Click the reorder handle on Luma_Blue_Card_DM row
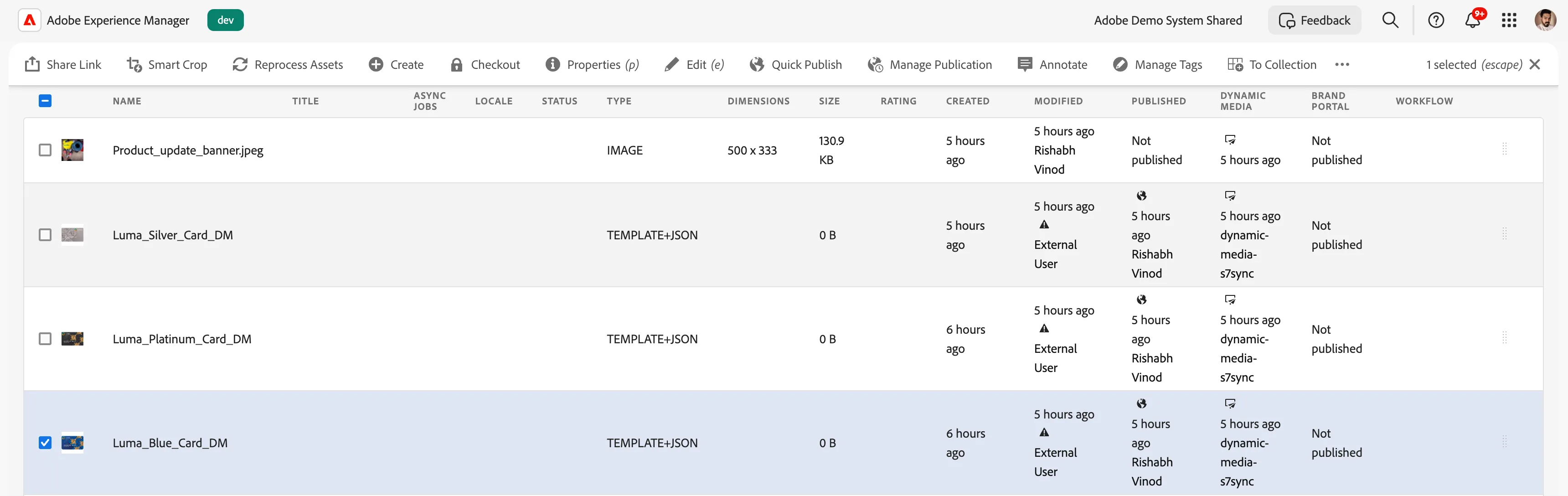This screenshot has width=1568, height=496. [x=1504, y=441]
